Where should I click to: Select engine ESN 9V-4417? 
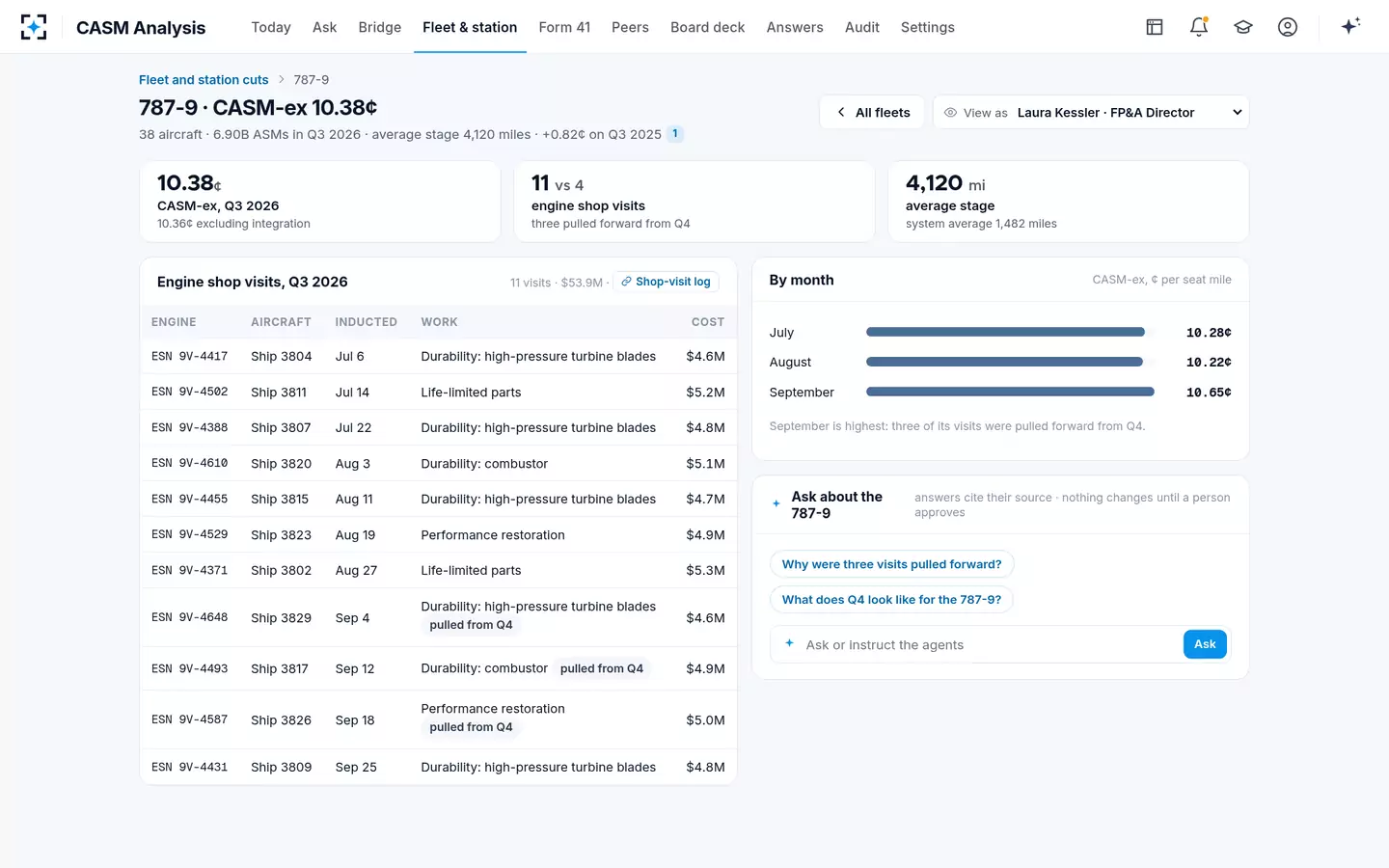click(x=190, y=356)
